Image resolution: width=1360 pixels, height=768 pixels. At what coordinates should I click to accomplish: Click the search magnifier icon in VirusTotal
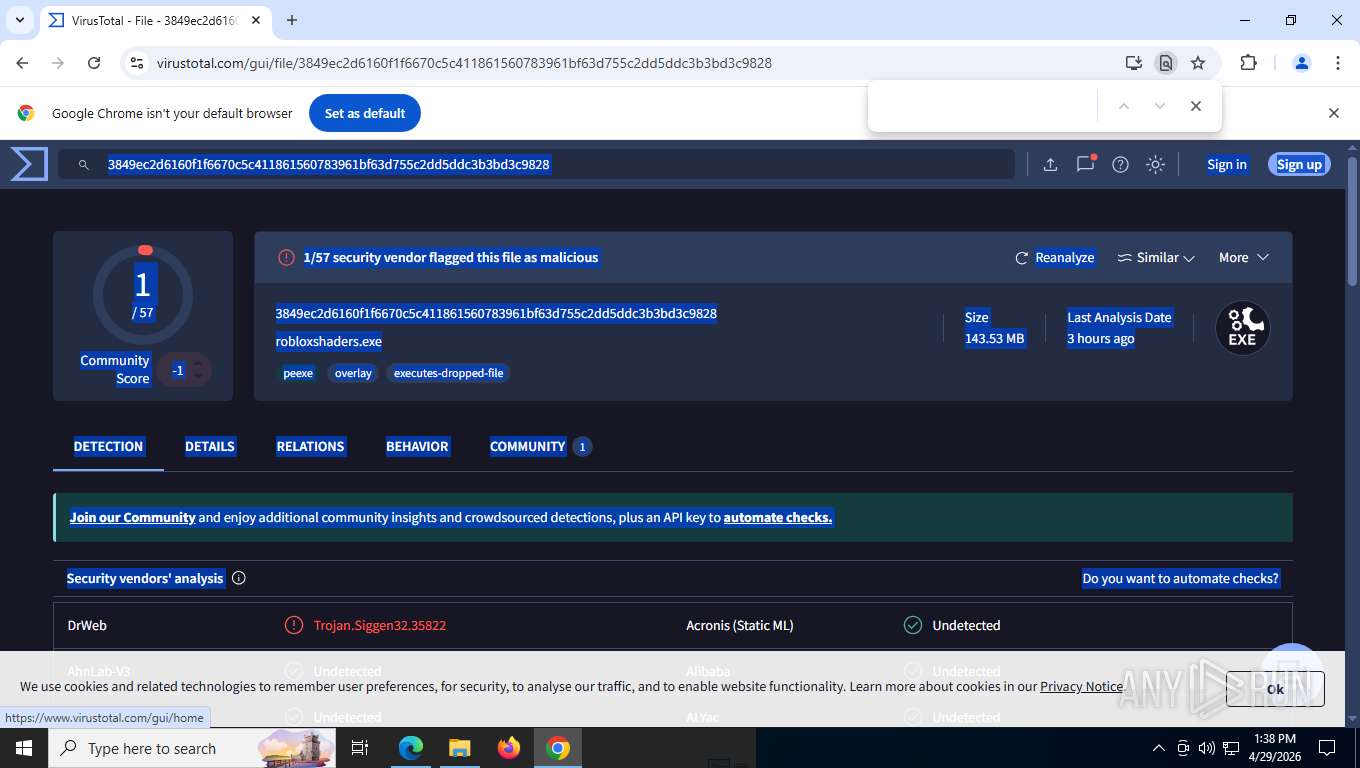(x=84, y=165)
